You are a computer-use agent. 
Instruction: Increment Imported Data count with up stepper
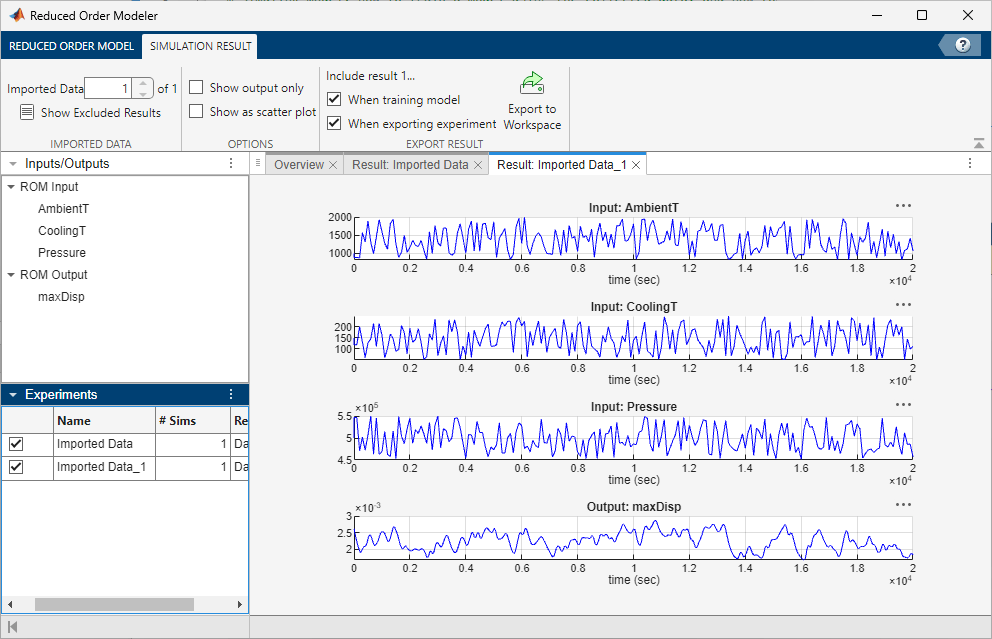(x=142, y=82)
